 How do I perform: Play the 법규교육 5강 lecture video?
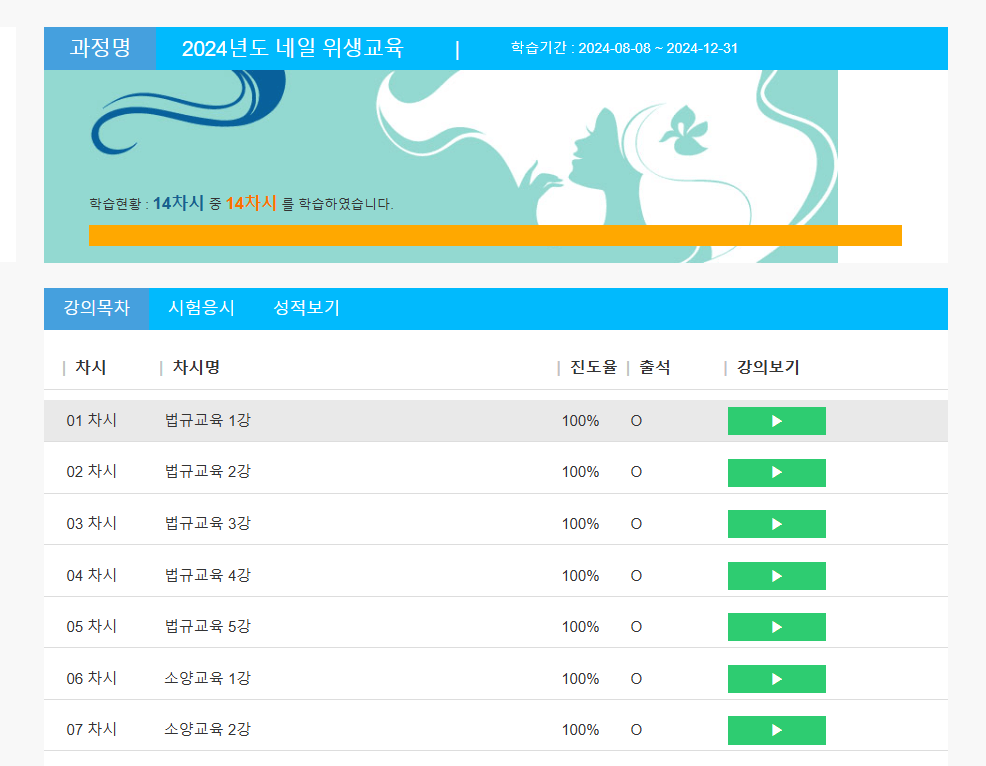click(x=777, y=627)
